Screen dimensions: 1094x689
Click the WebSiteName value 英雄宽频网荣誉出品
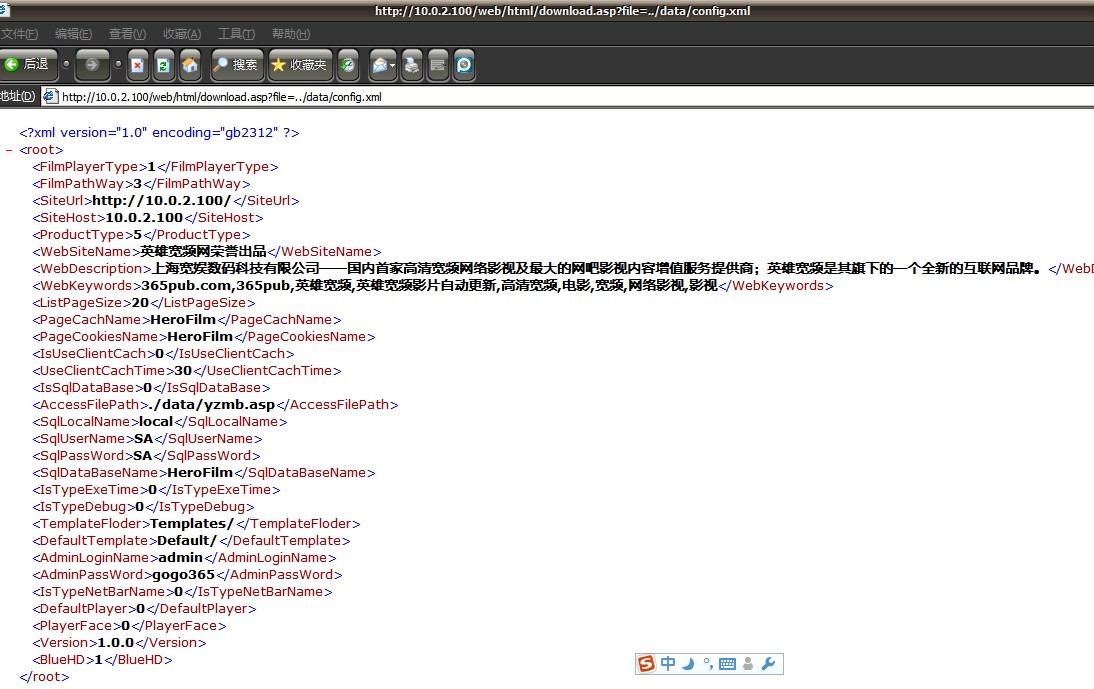pyautogui.click(x=203, y=252)
